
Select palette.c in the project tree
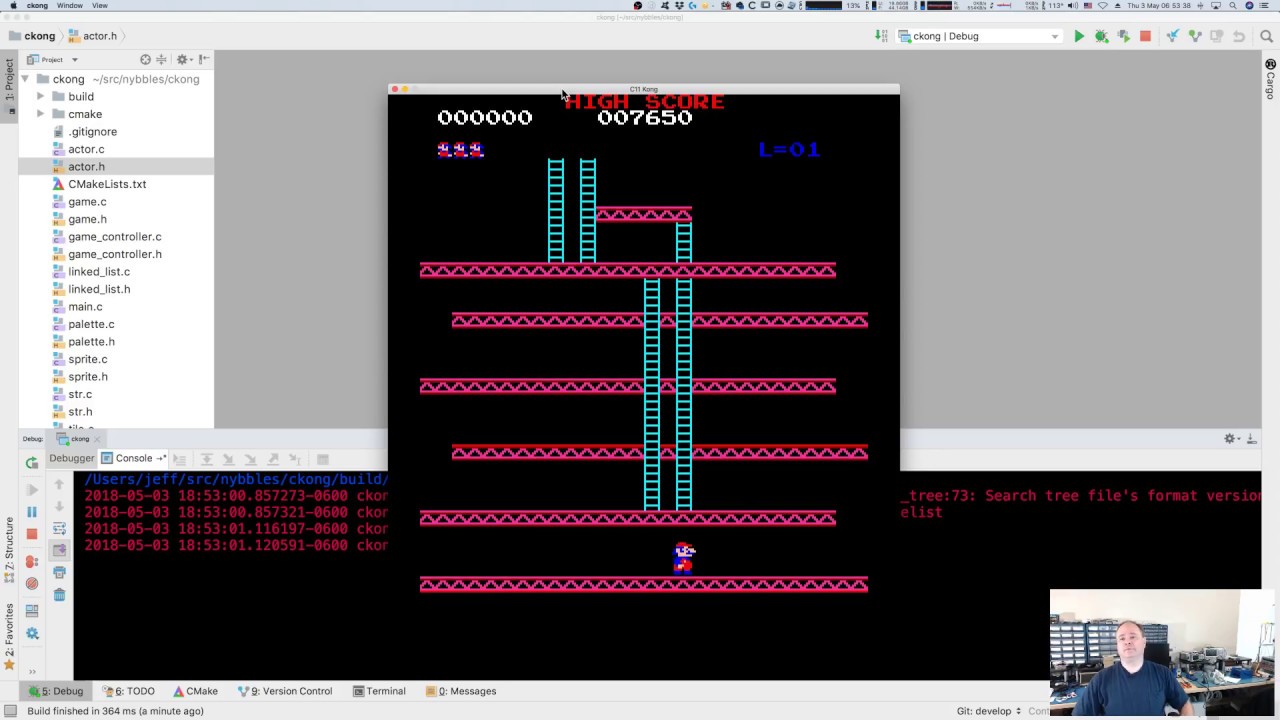pos(91,324)
